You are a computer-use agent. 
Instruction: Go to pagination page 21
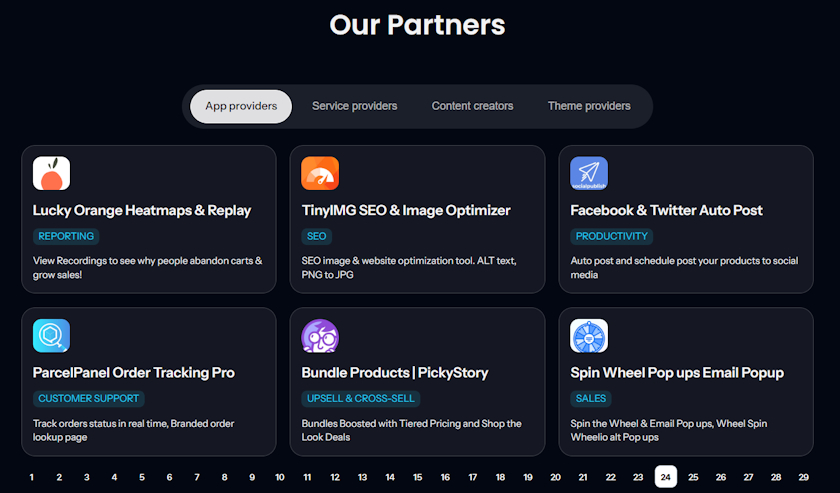tap(583, 477)
